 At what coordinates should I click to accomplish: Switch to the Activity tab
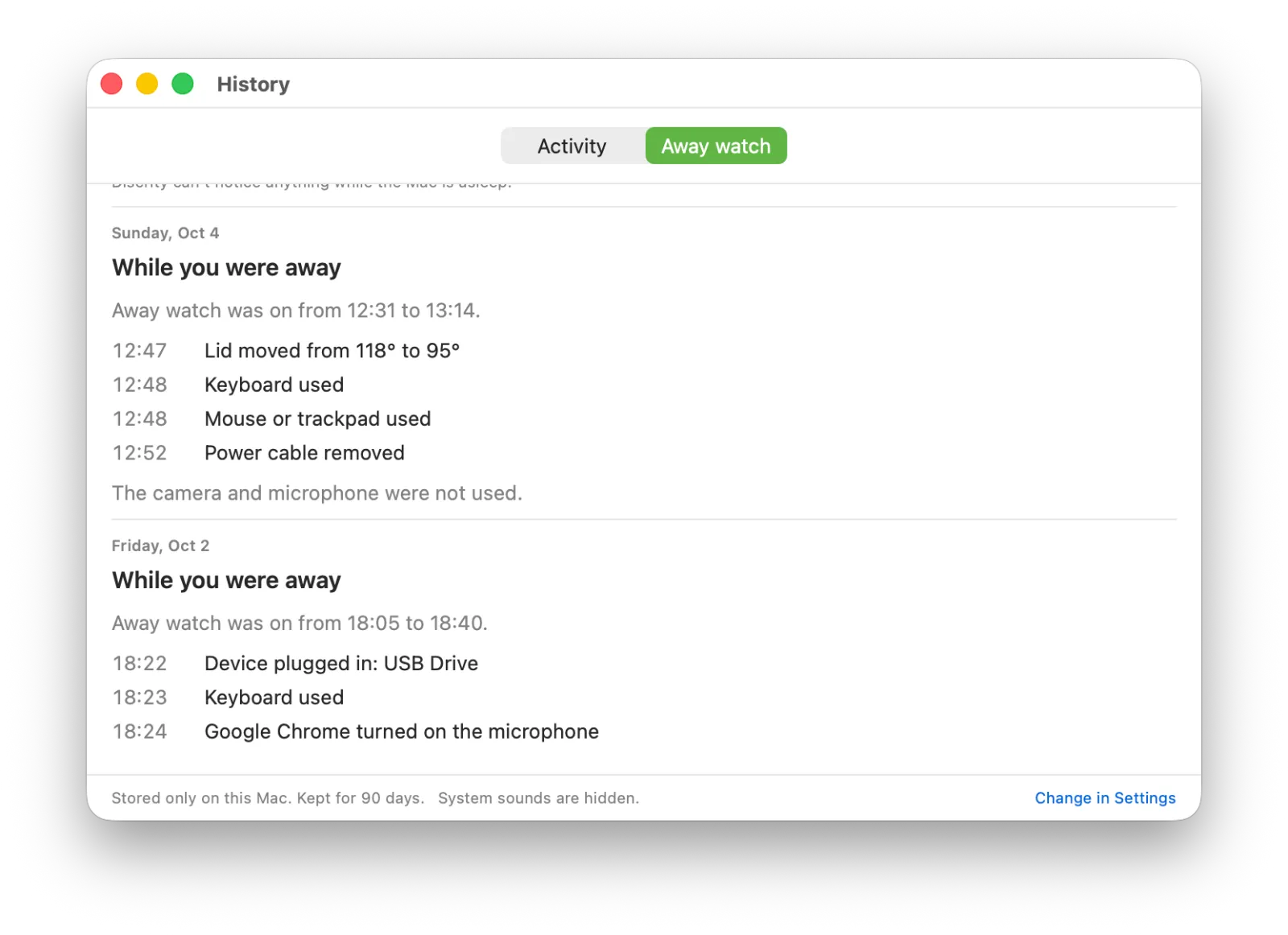tap(572, 146)
